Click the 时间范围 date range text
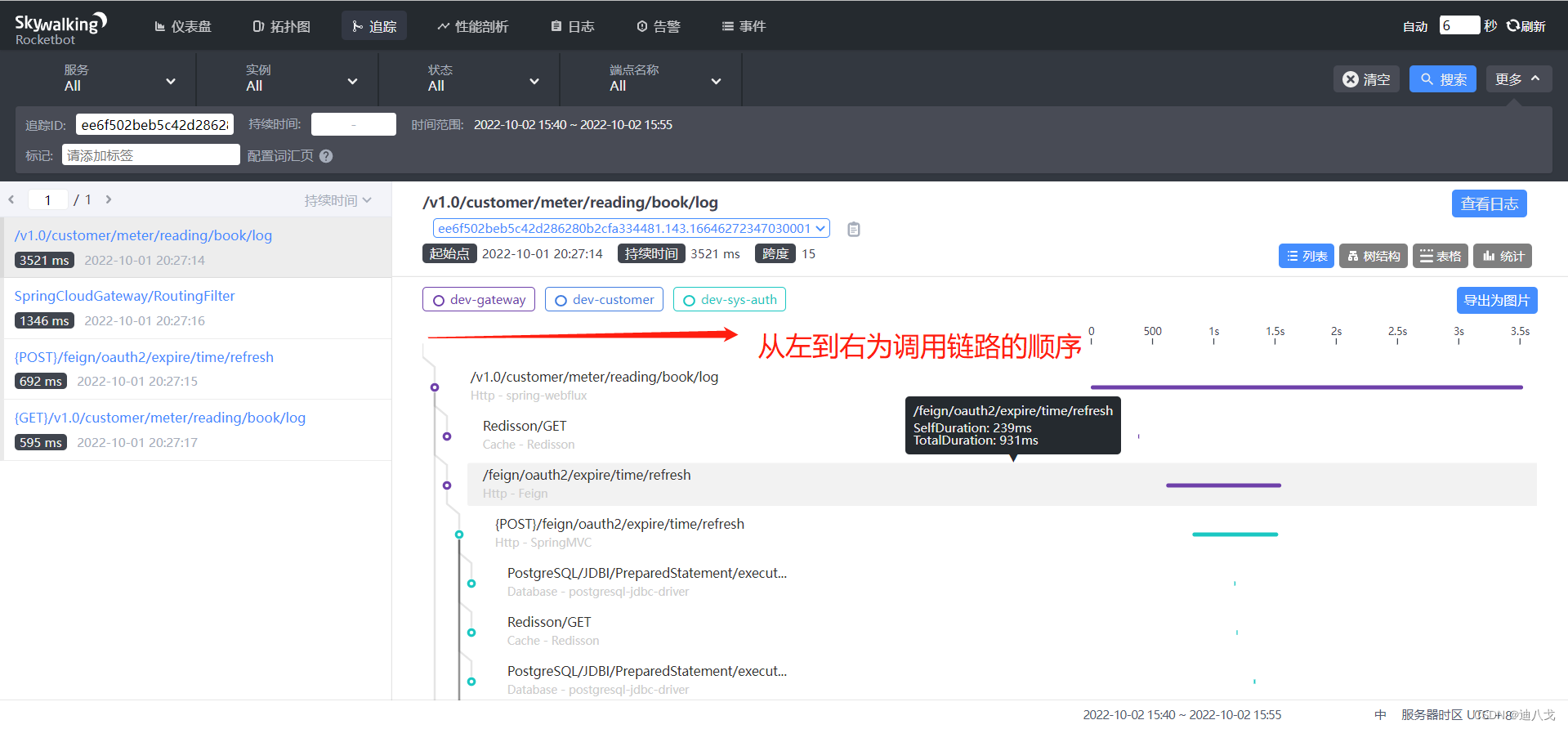1568x729 pixels. tap(573, 124)
